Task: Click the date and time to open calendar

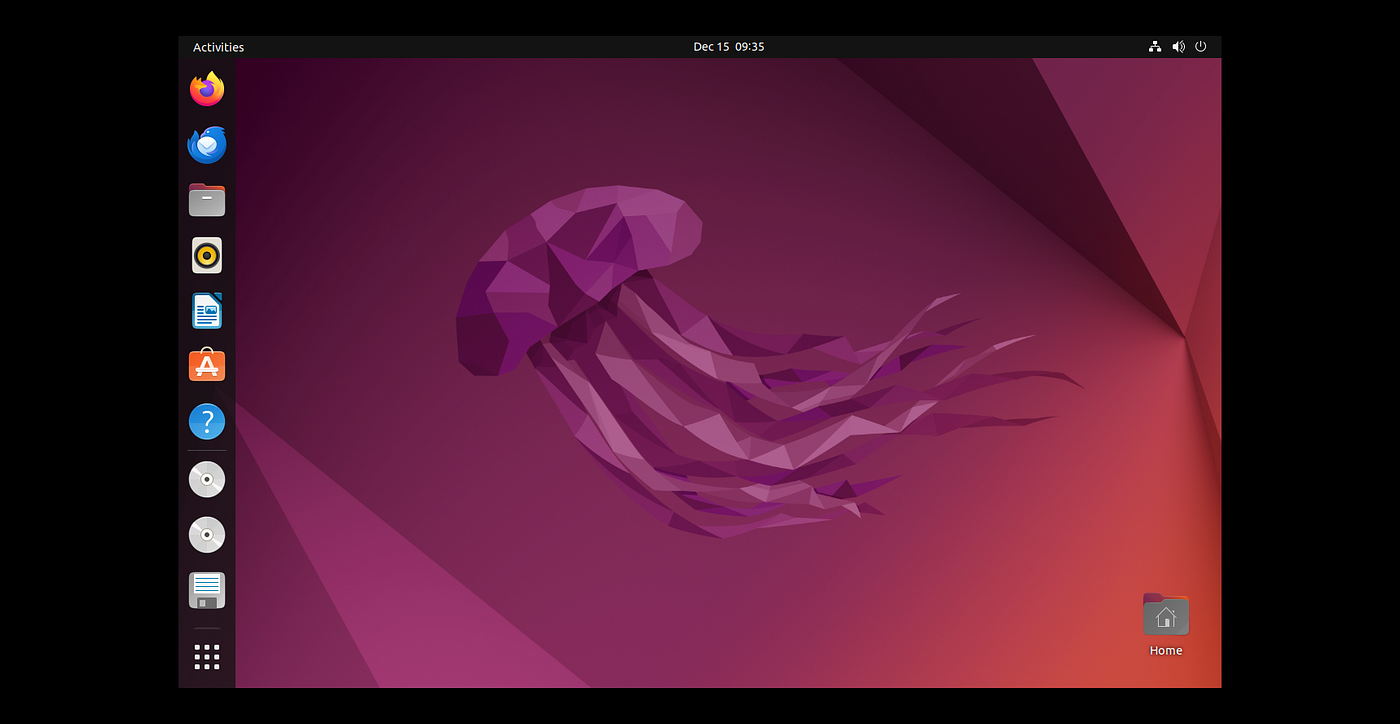Action: point(729,46)
